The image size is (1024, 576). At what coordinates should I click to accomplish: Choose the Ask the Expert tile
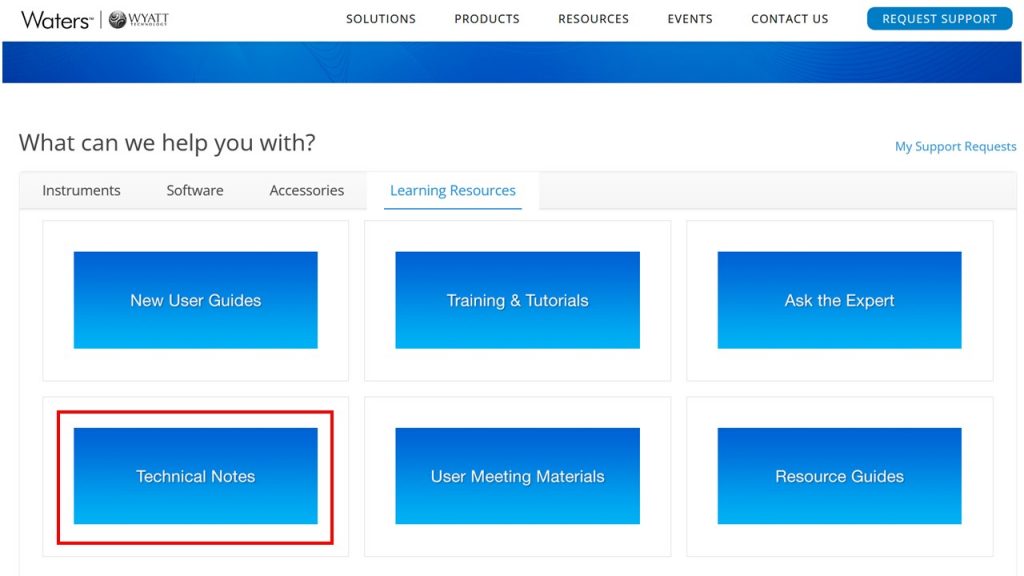click(839, 300)
